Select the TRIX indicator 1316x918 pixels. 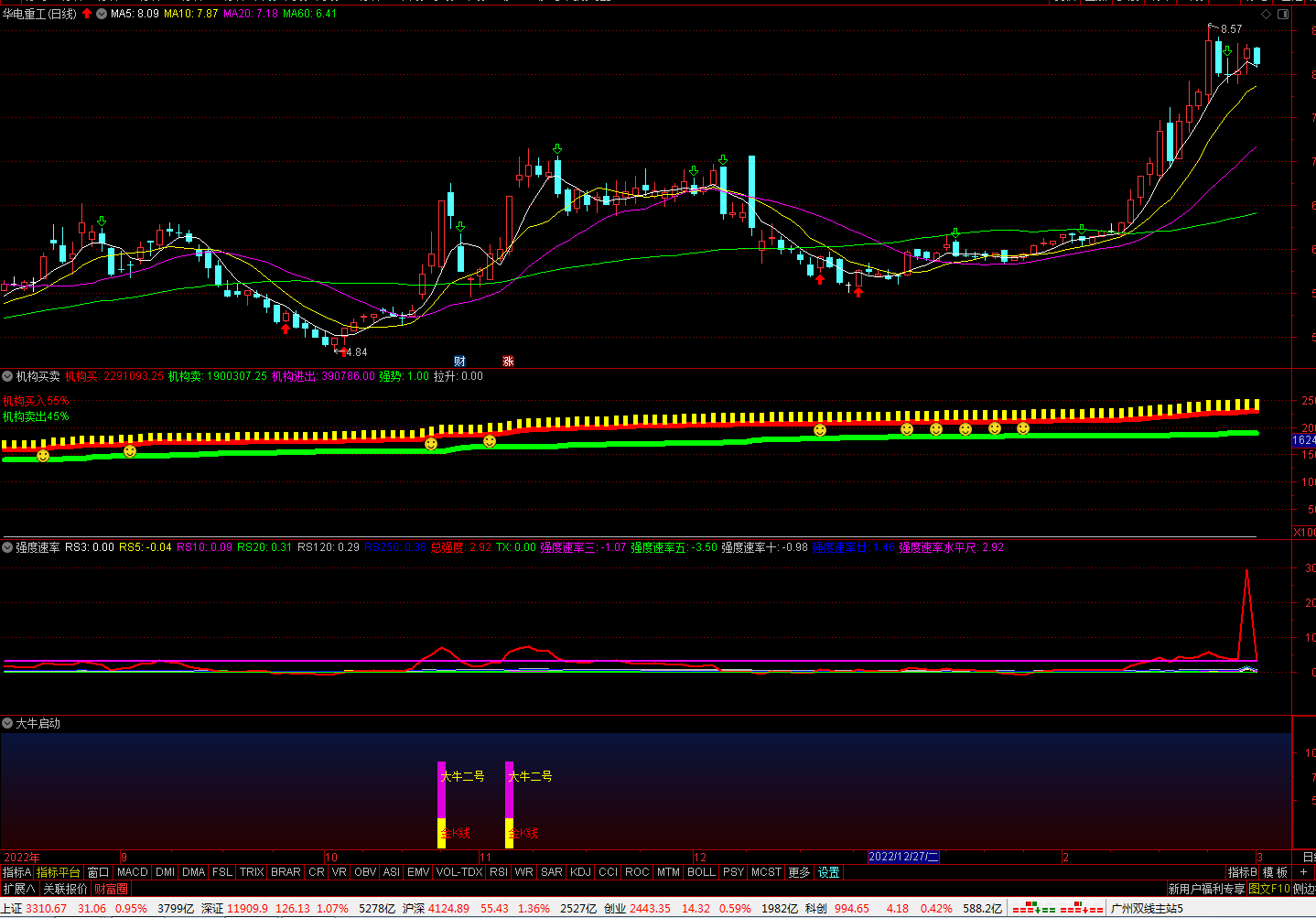(252, 872)
